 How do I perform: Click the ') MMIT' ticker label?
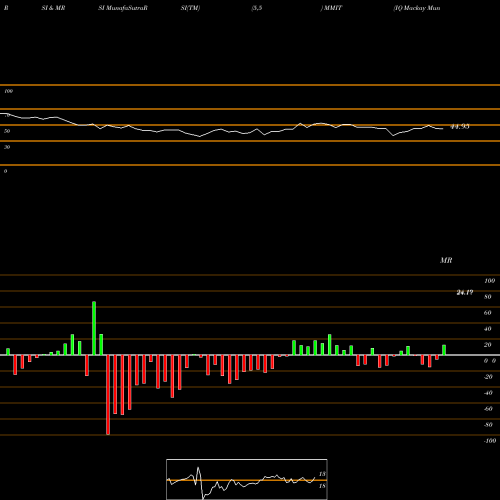331,8
